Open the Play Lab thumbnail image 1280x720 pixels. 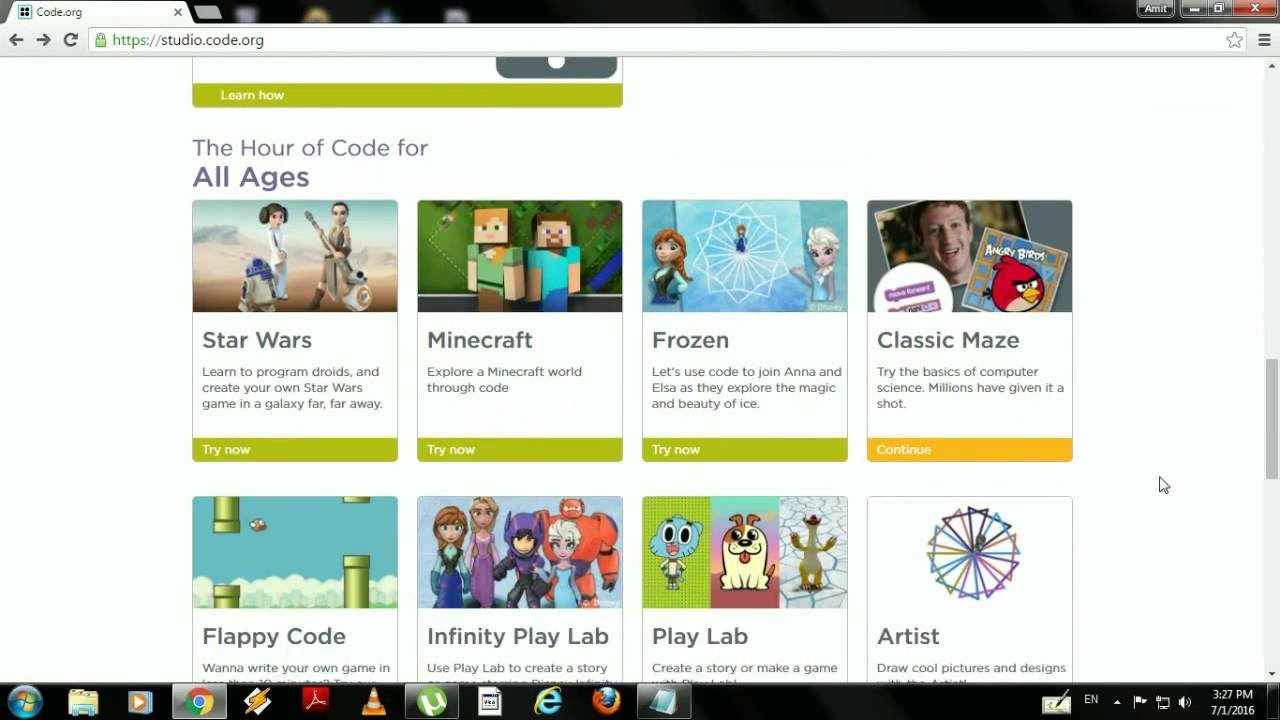tap(745, 552)
